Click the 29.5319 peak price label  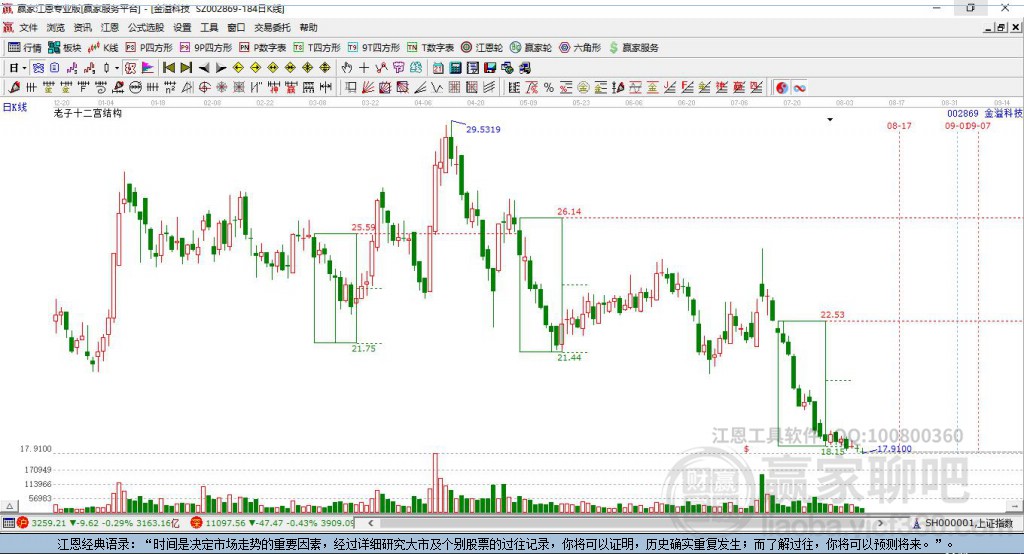(x=483, y=129)
